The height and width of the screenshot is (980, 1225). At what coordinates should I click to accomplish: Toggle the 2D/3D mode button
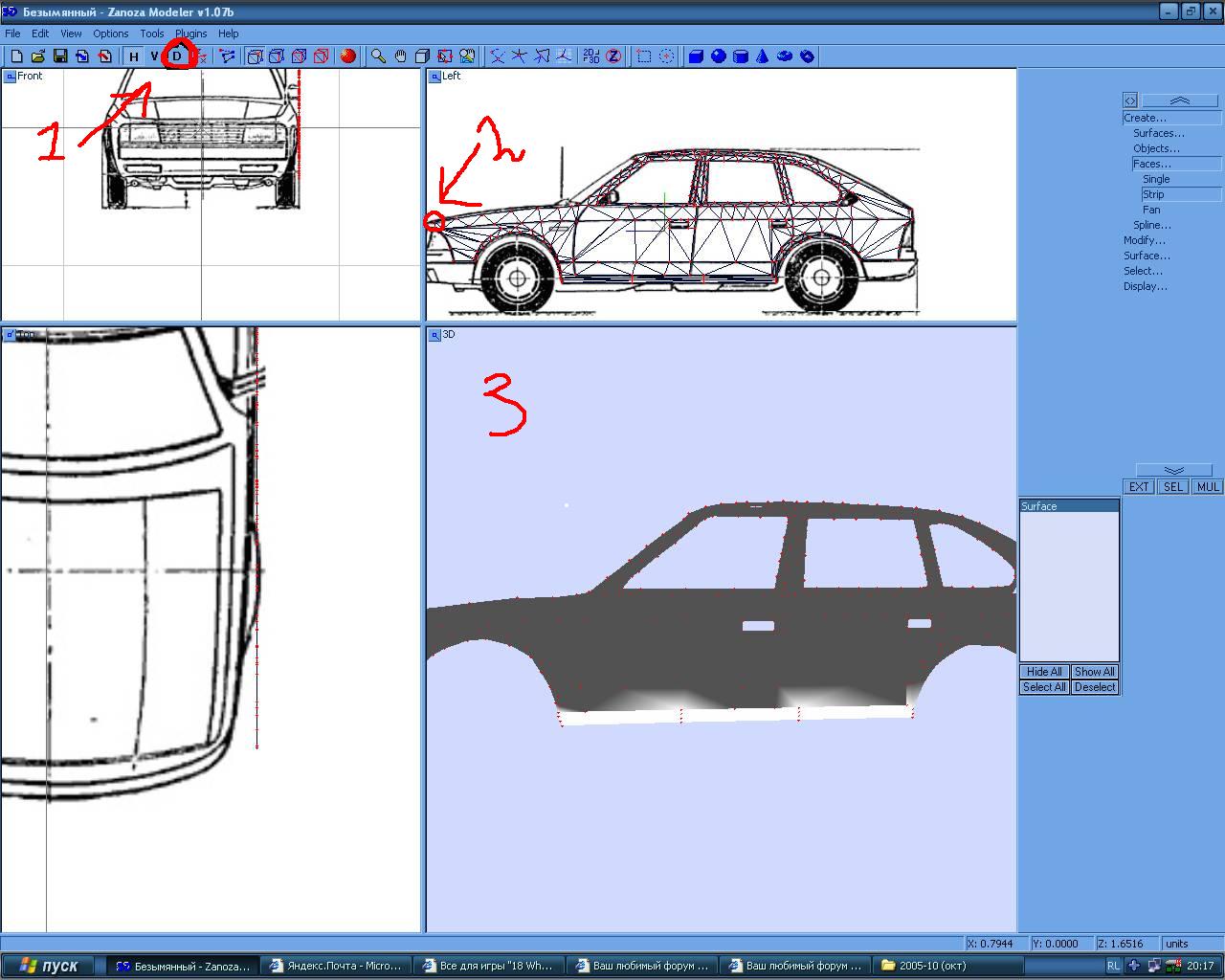(591, 56)
